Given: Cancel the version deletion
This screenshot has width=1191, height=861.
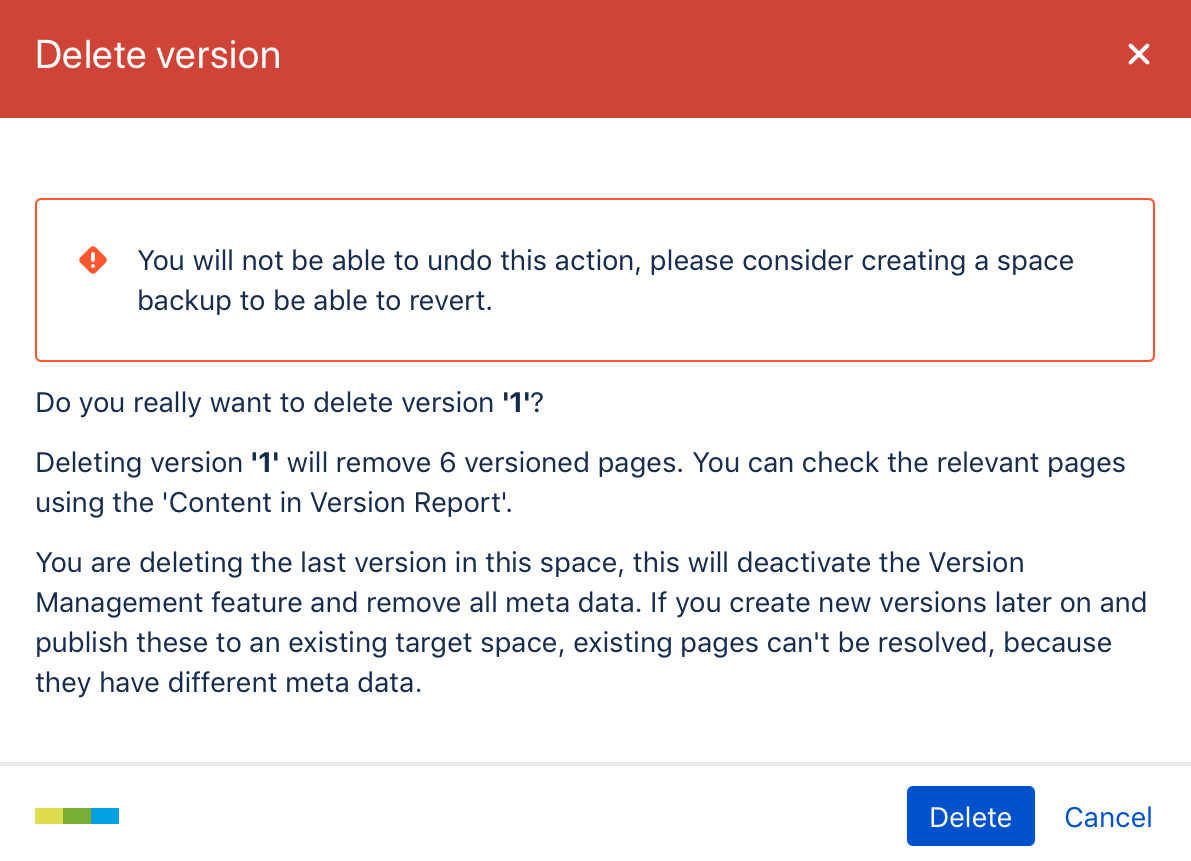Looking at the screenshot, I should (x=1108, y=817).
